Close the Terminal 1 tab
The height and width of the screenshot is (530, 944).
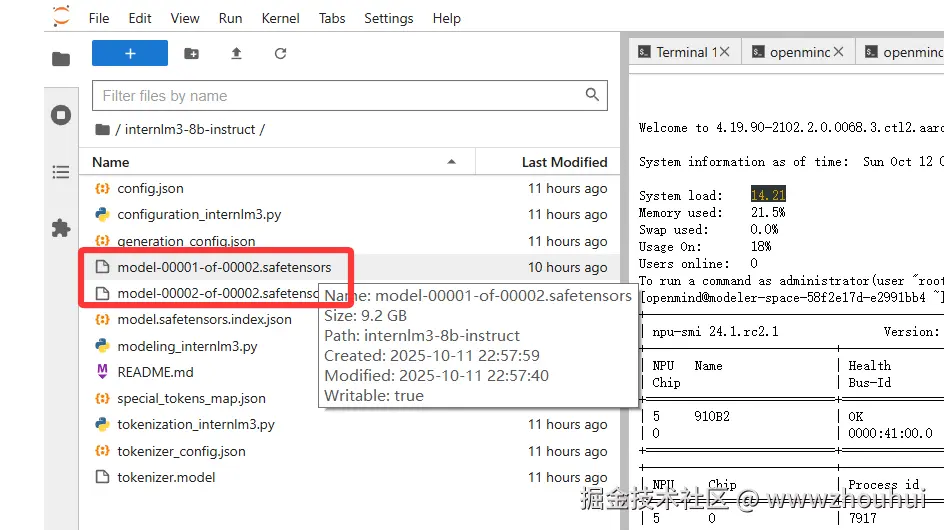click(725, 52)
